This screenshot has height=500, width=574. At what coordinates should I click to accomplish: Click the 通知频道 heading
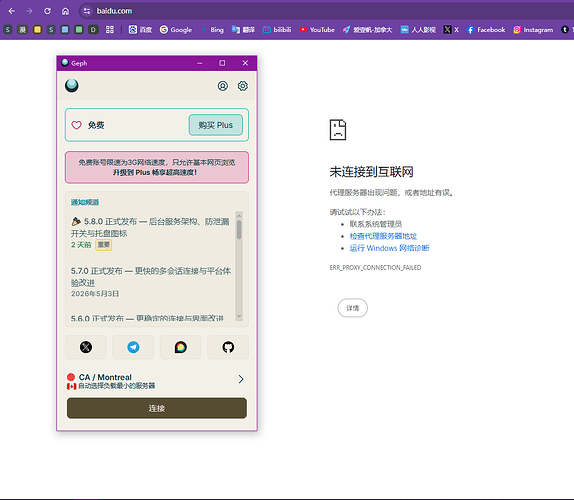pos(85,202)
